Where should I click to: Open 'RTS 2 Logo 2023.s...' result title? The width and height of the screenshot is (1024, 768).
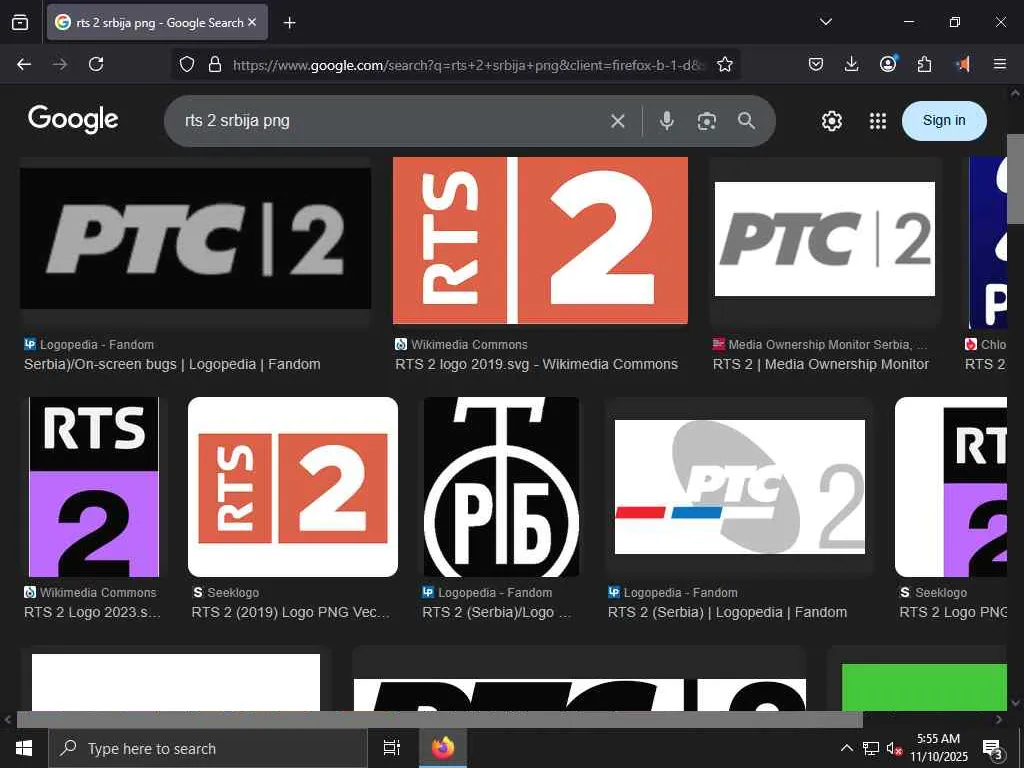click(x=93, y=613)
